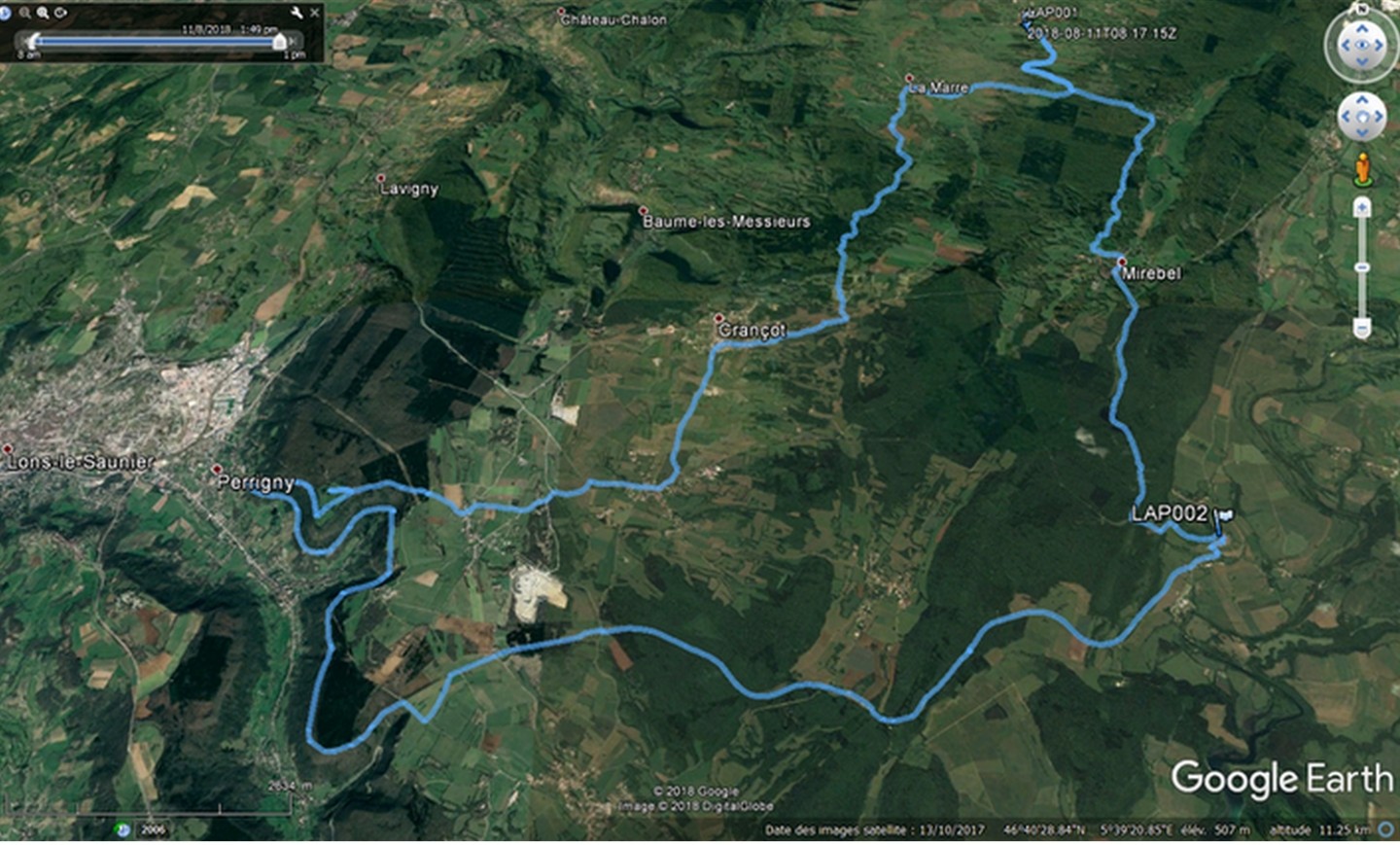
Task: Close the time slider panel
Action: (314, 13)
